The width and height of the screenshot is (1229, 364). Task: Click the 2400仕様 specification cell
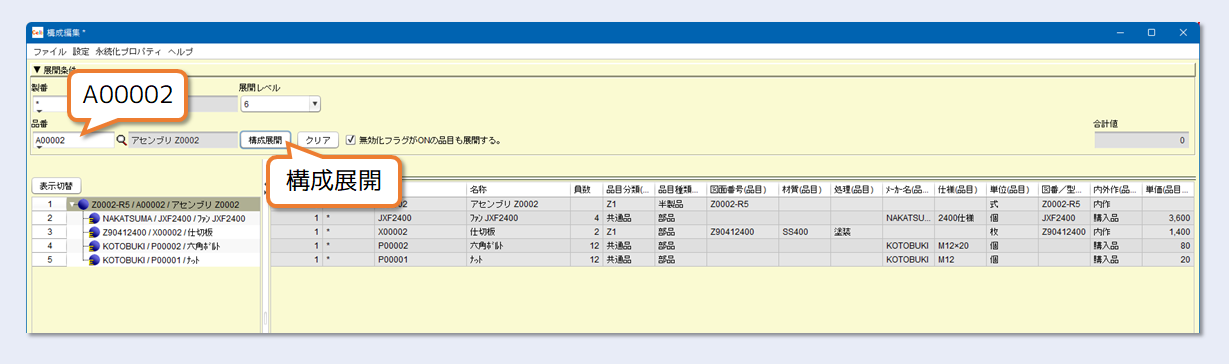(960, 217)
